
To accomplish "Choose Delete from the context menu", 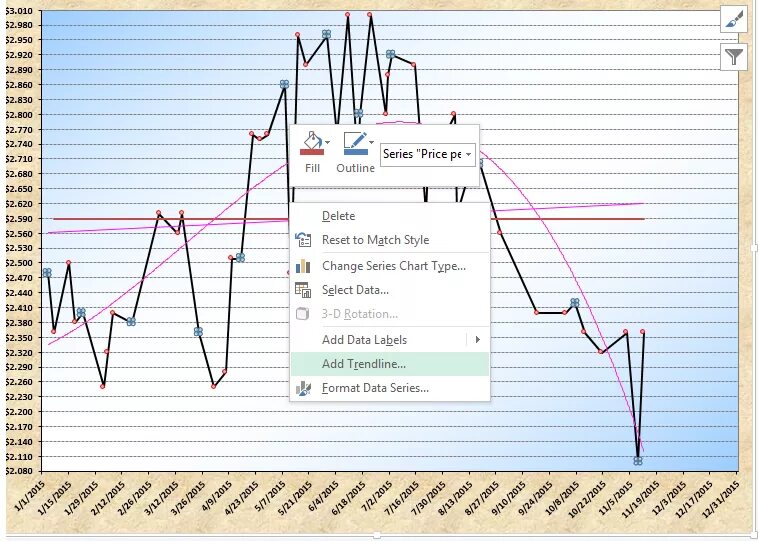I will pos(390,216).
